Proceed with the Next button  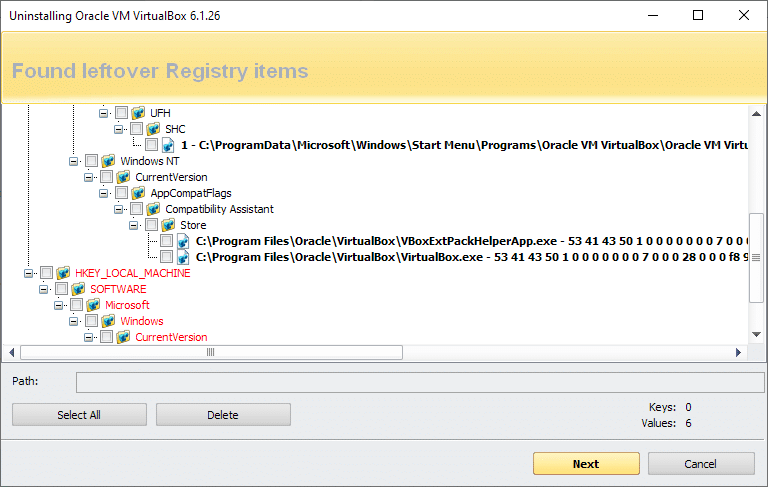[586, 463]
